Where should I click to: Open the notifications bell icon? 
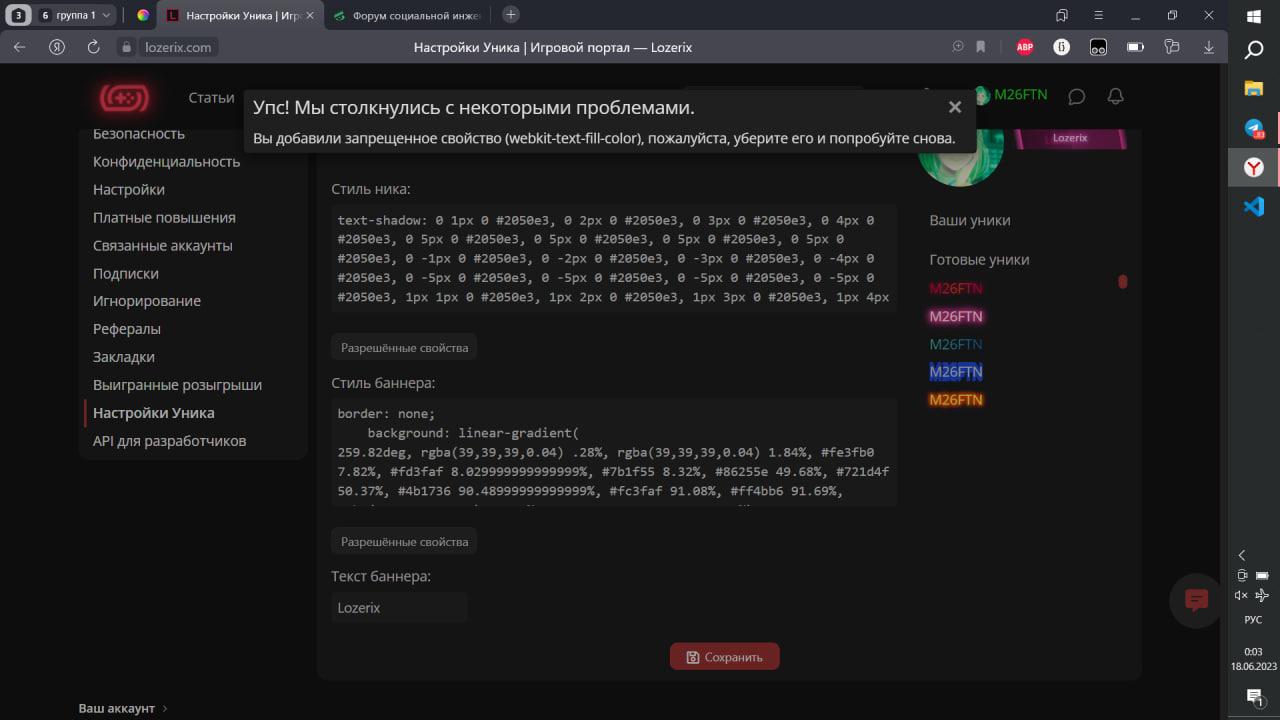[1116, 96]
